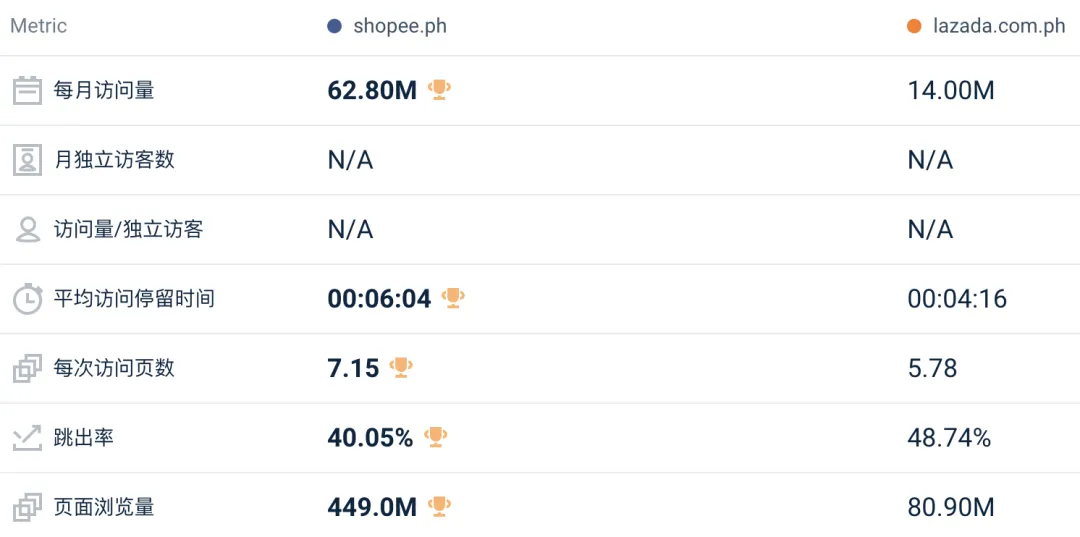This screenshot has width=1080, height=537.
Task: Click the bounce-arrow icon beside 跳出率
Action: tap(27, 438)
